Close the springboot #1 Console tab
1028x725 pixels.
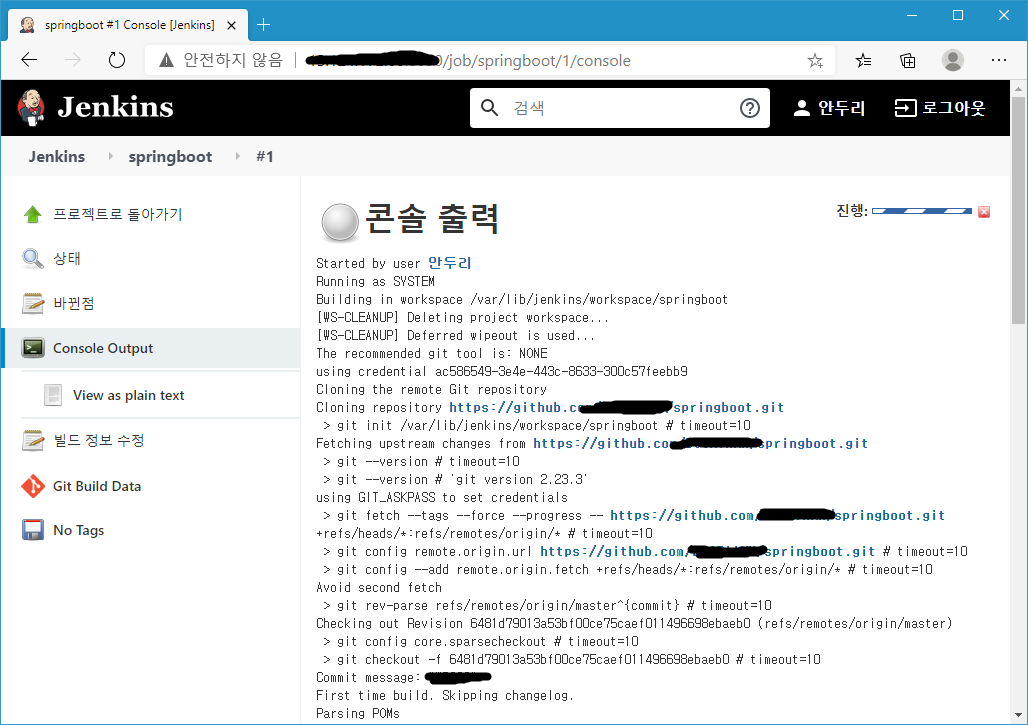[231, 26]
